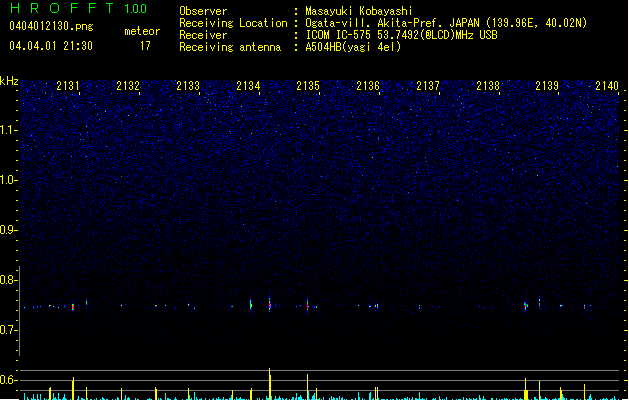Click time marker 2132
This screenshot has height=400, width=629.
(x=128, y=86)
